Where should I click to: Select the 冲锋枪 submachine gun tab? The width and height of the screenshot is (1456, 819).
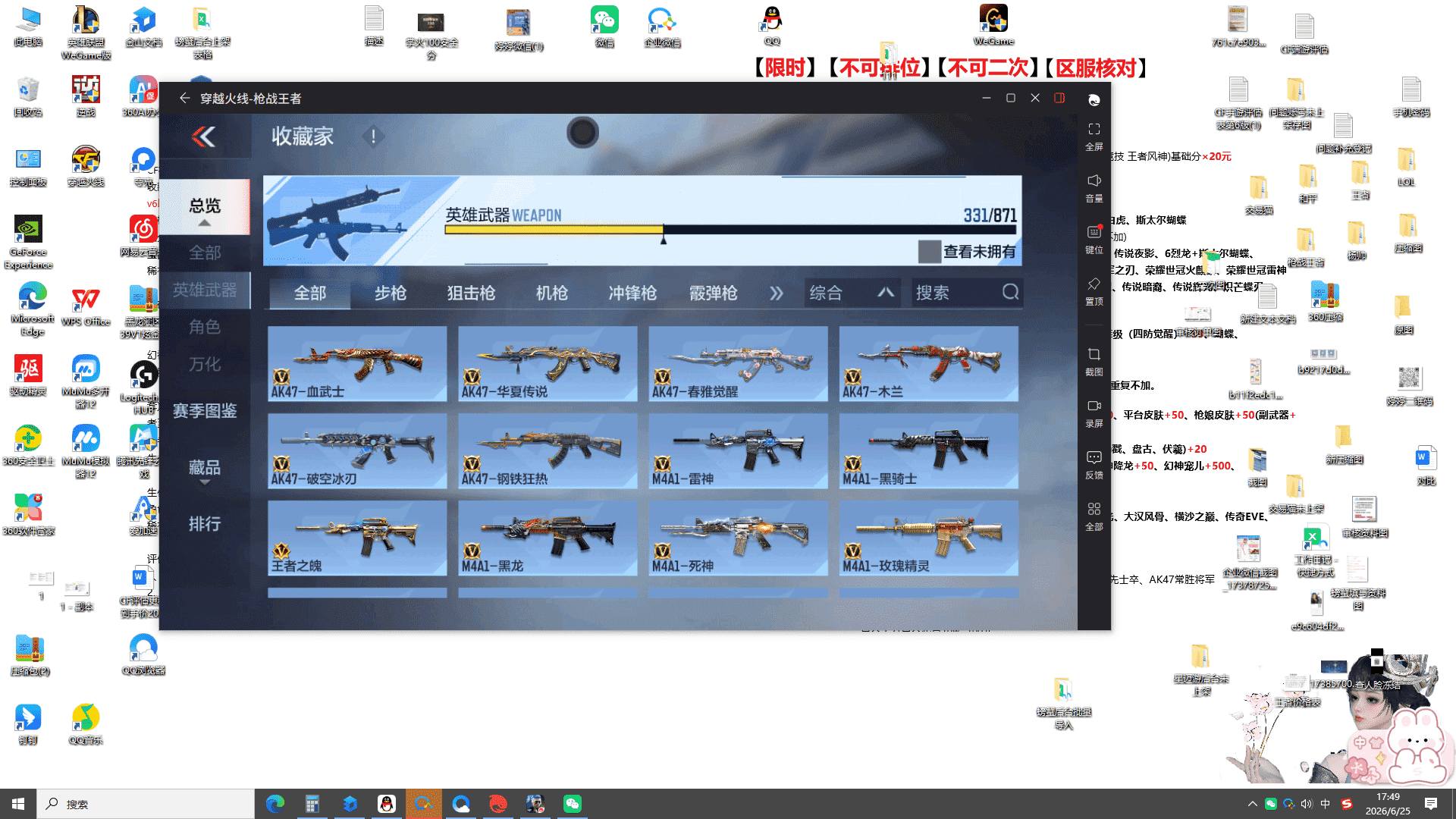point(632,293)
